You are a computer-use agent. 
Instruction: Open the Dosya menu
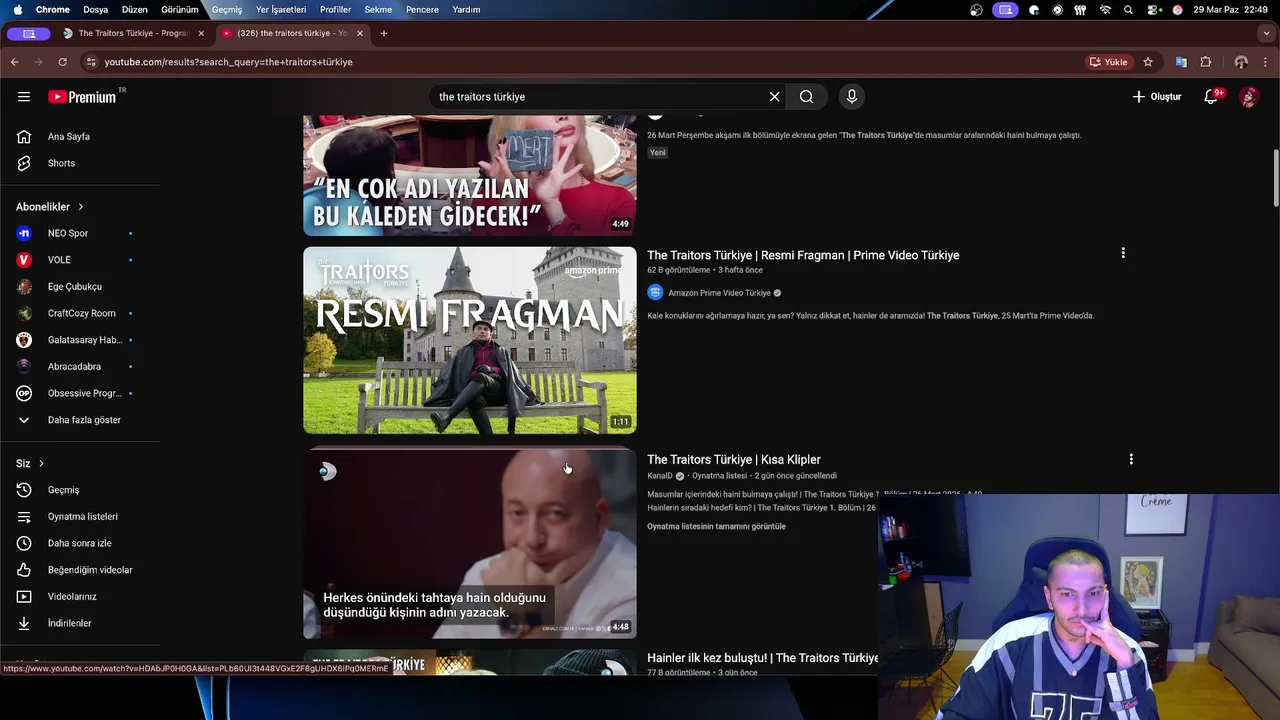point(96,10)
